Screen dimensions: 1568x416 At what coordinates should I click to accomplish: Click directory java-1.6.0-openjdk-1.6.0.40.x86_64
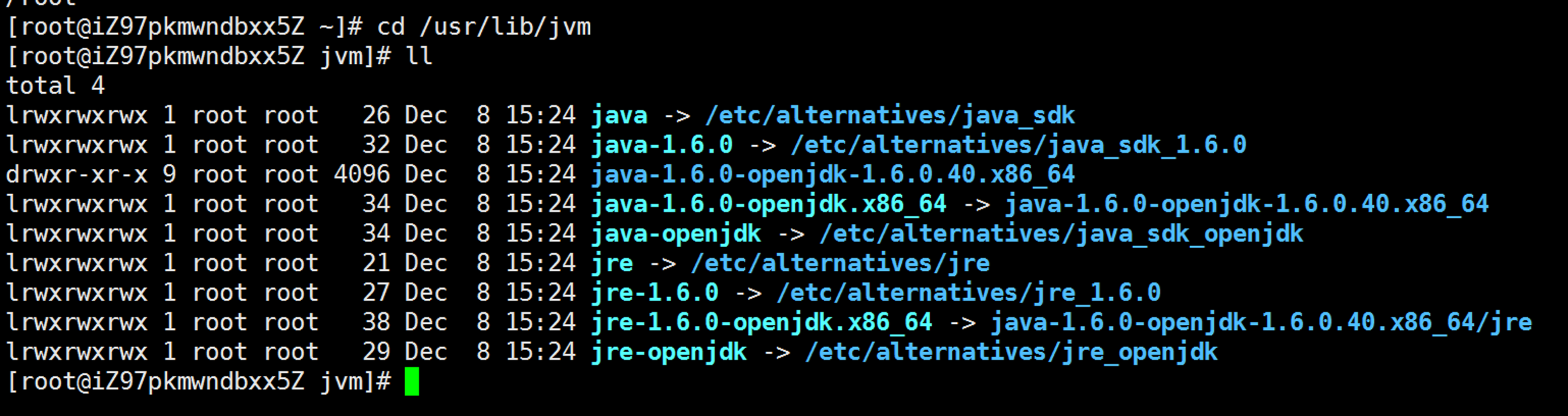(833, 175)
